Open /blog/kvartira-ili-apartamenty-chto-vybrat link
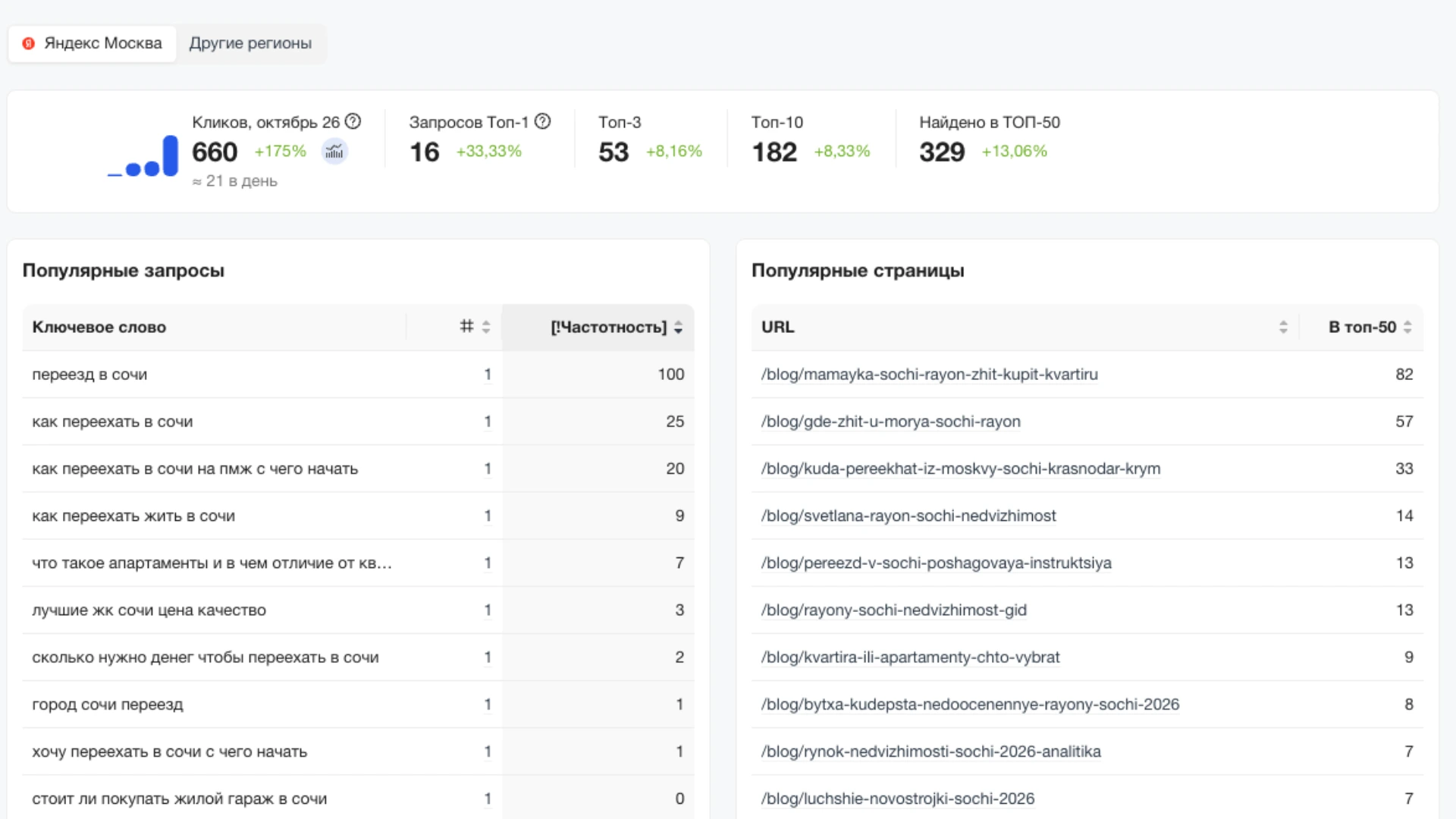 click(910, 657)
